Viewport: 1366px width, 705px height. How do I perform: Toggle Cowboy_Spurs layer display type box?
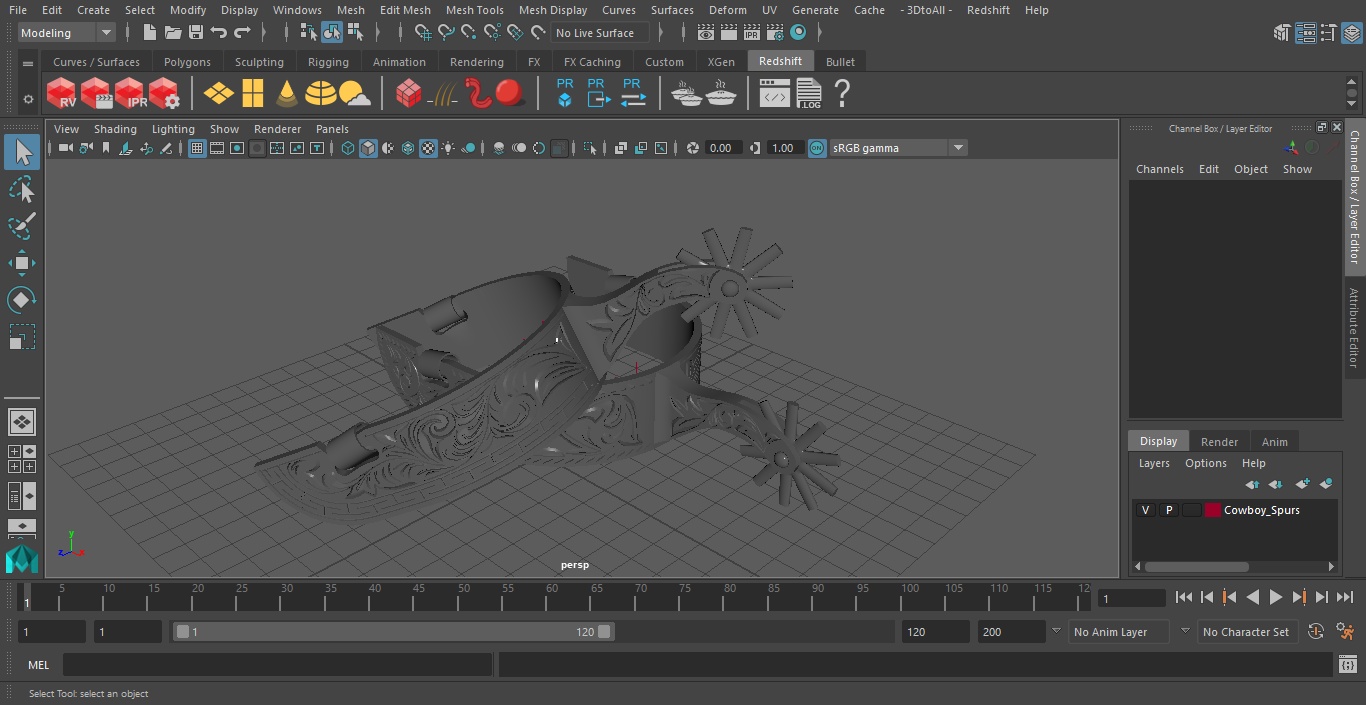click(1191, 510)
